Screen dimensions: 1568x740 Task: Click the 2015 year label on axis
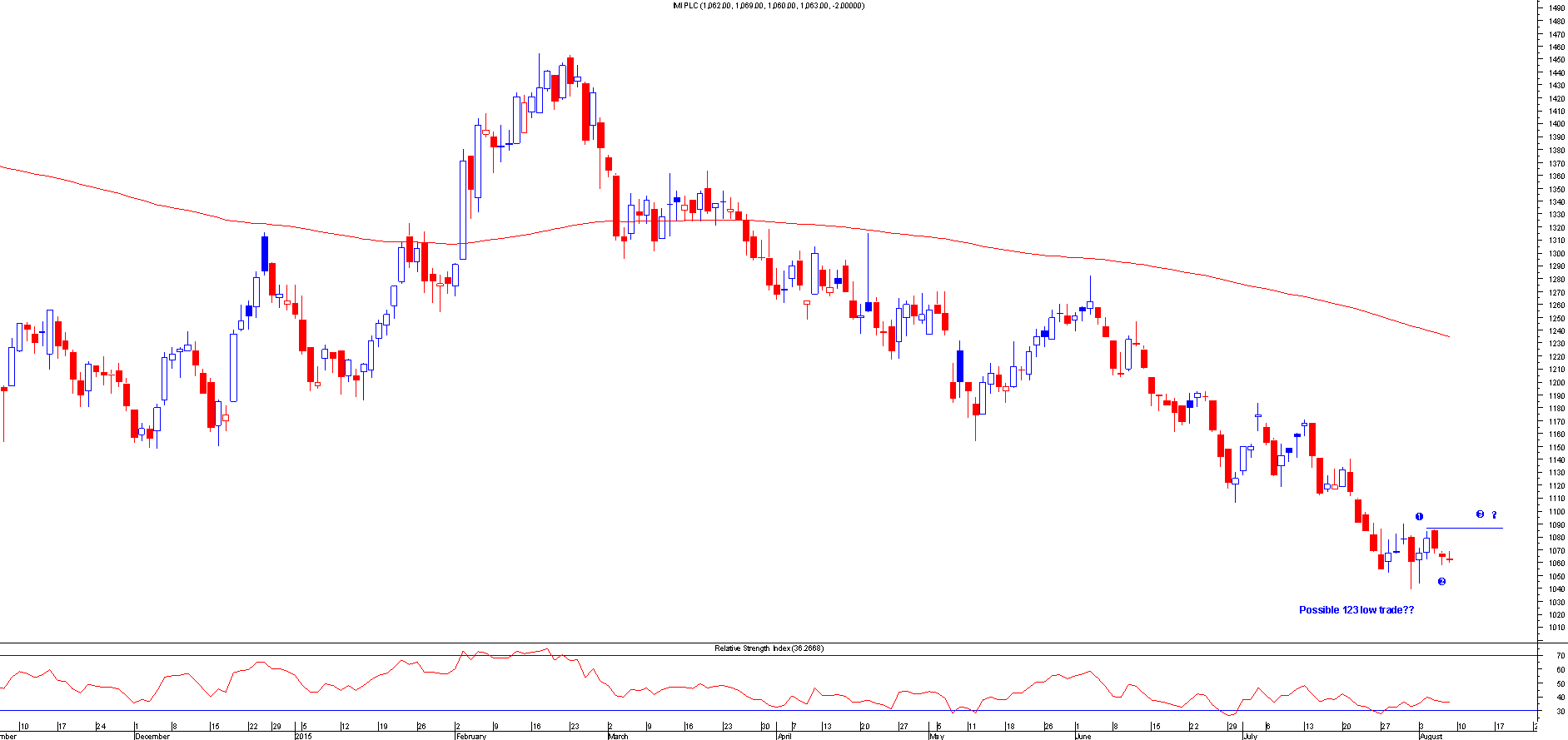[303, 736]
